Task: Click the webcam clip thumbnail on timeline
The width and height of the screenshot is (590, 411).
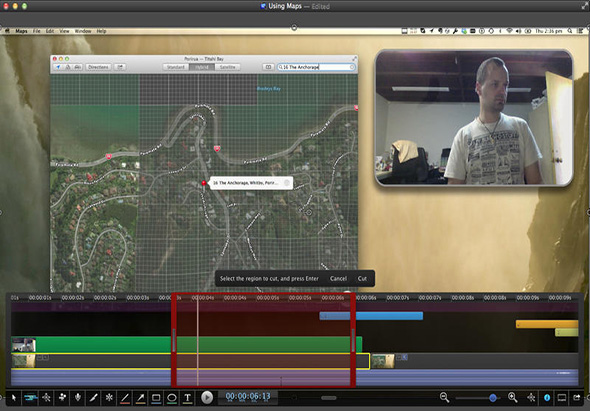Action: click(x=23, y=345)
